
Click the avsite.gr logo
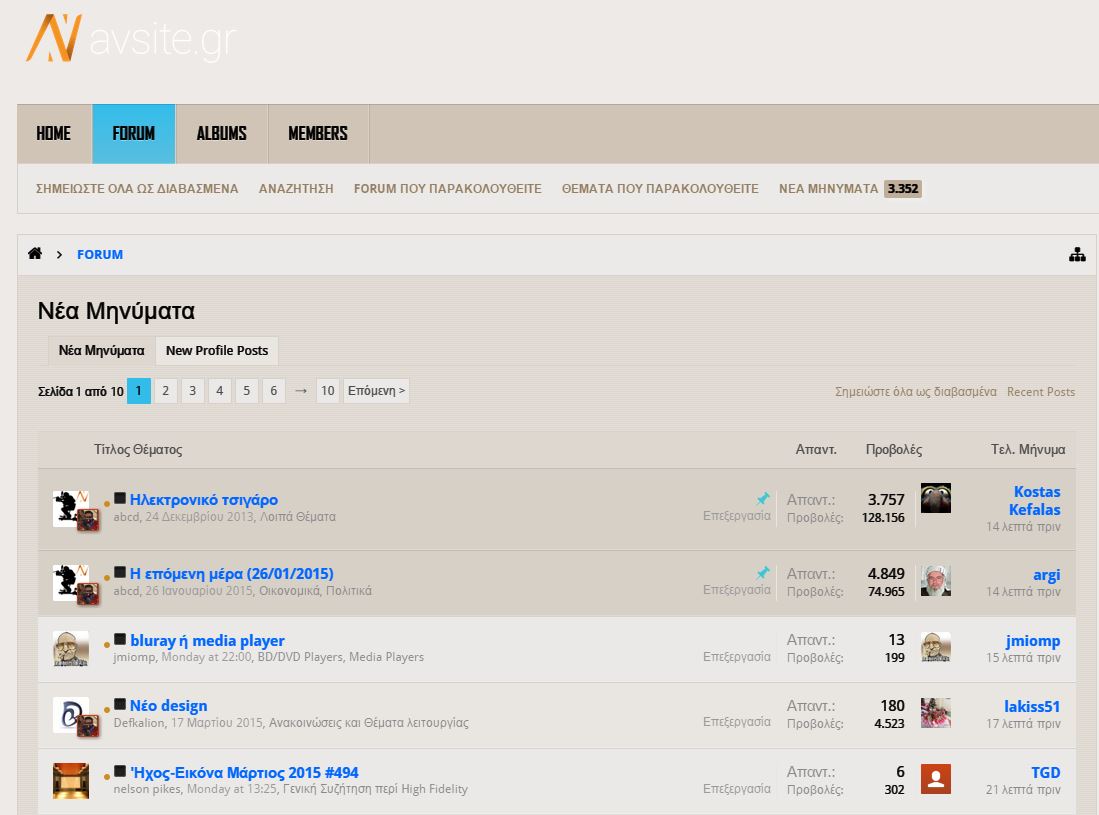(130, 39)
